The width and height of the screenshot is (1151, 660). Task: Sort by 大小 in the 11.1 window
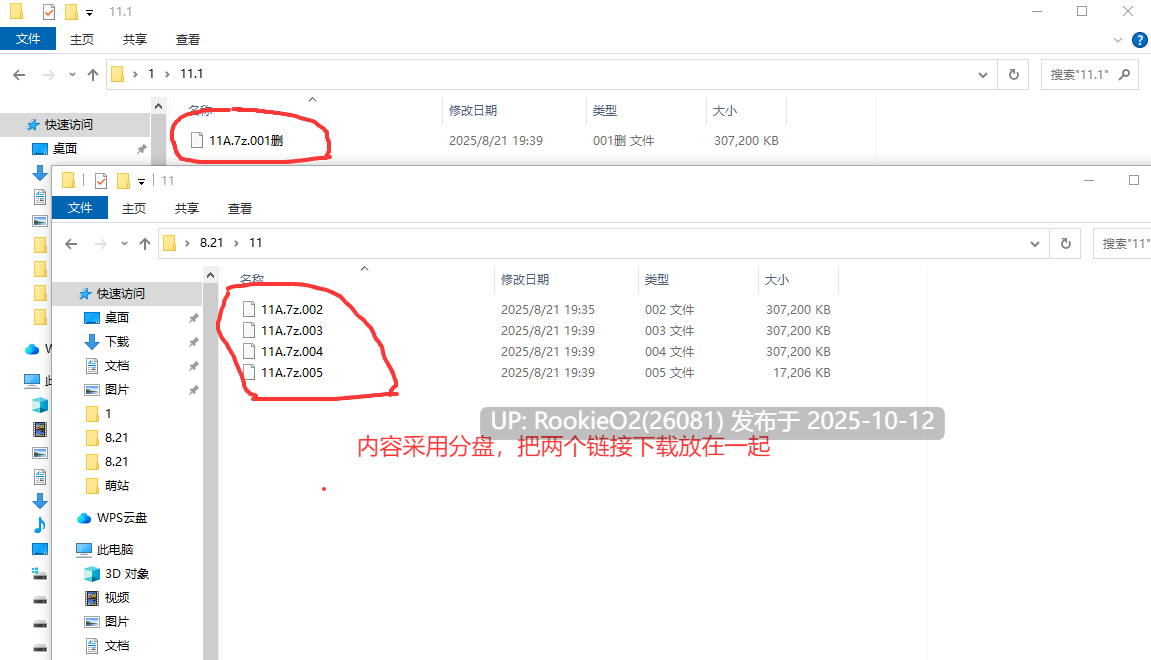pos(725,110)
